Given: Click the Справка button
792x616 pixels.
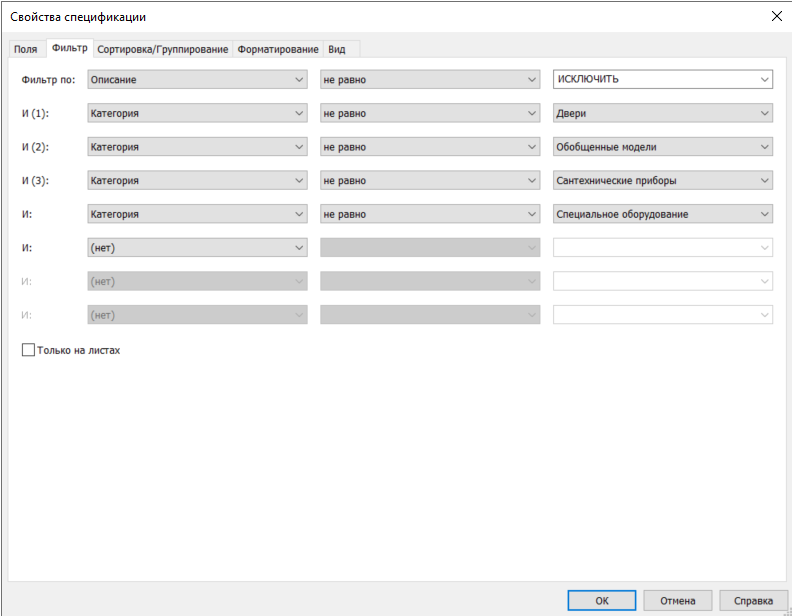Looking at the screenshot, I should (753, 601).
